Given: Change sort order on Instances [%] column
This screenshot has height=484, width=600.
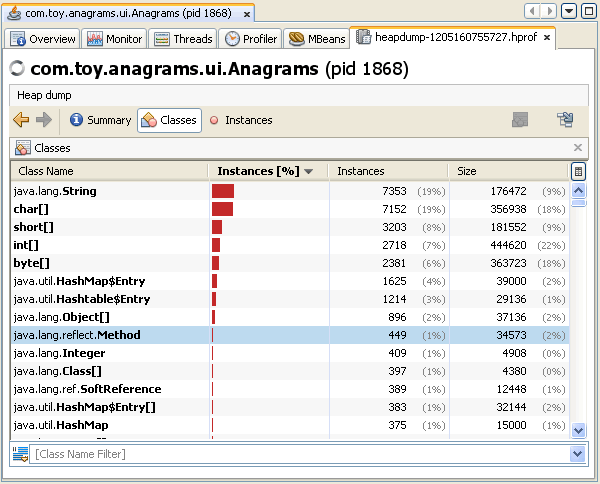Looking at the screenshot, I should 266,171.
